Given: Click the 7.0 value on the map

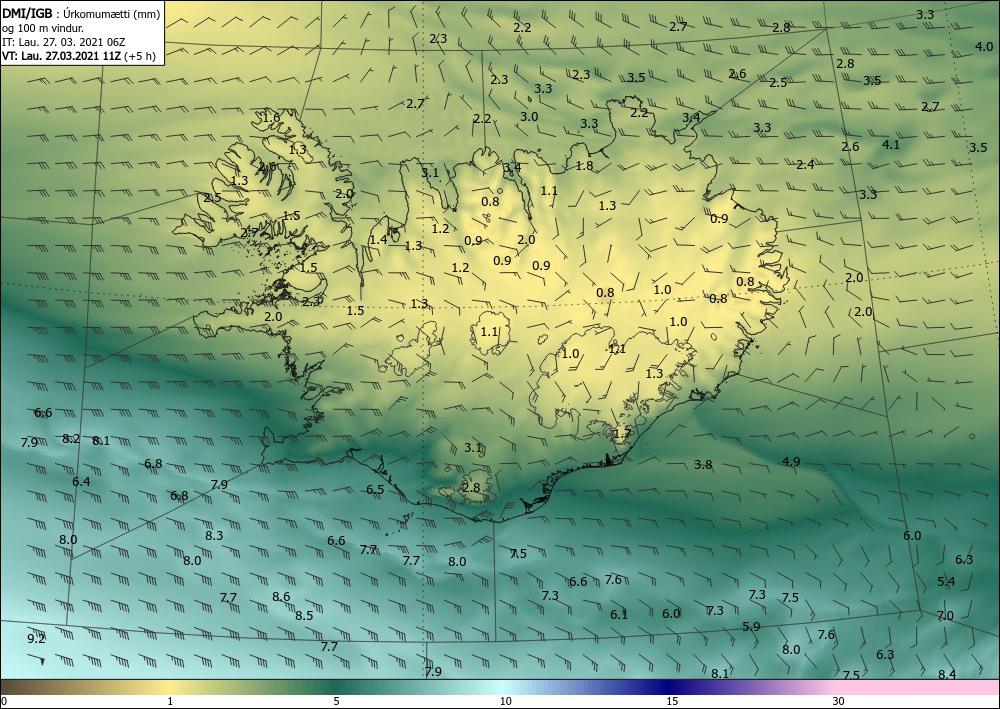Looking at the screenshot, I should (945, 615).
